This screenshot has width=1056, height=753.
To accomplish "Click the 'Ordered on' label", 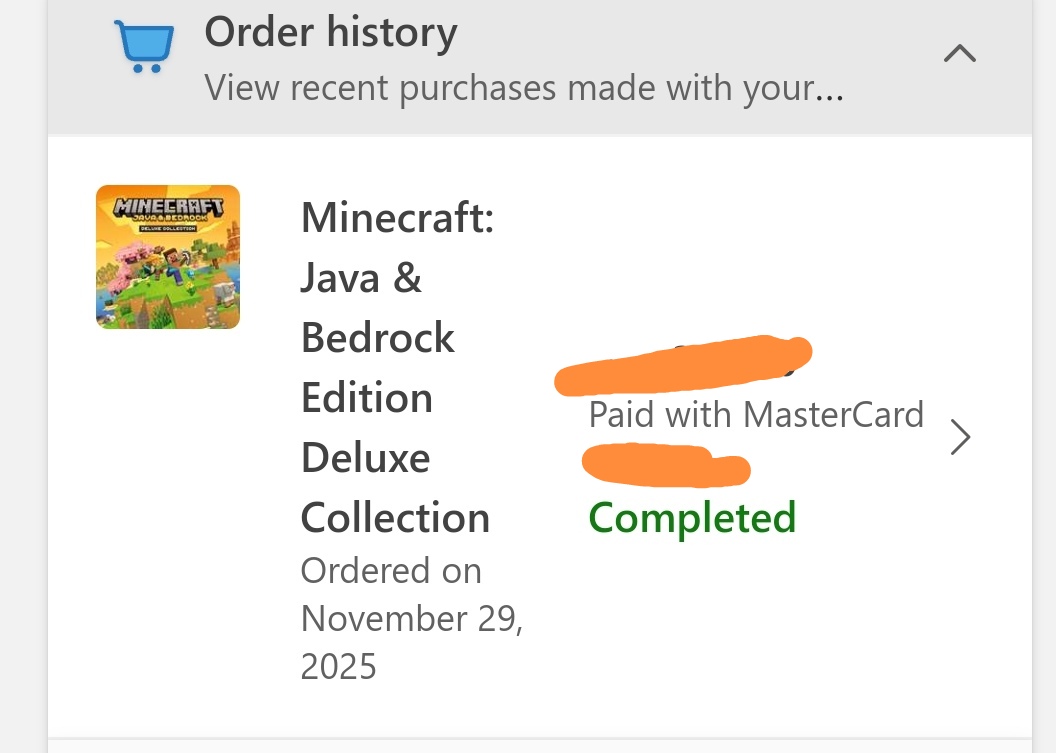I will [x=391, y=571].
